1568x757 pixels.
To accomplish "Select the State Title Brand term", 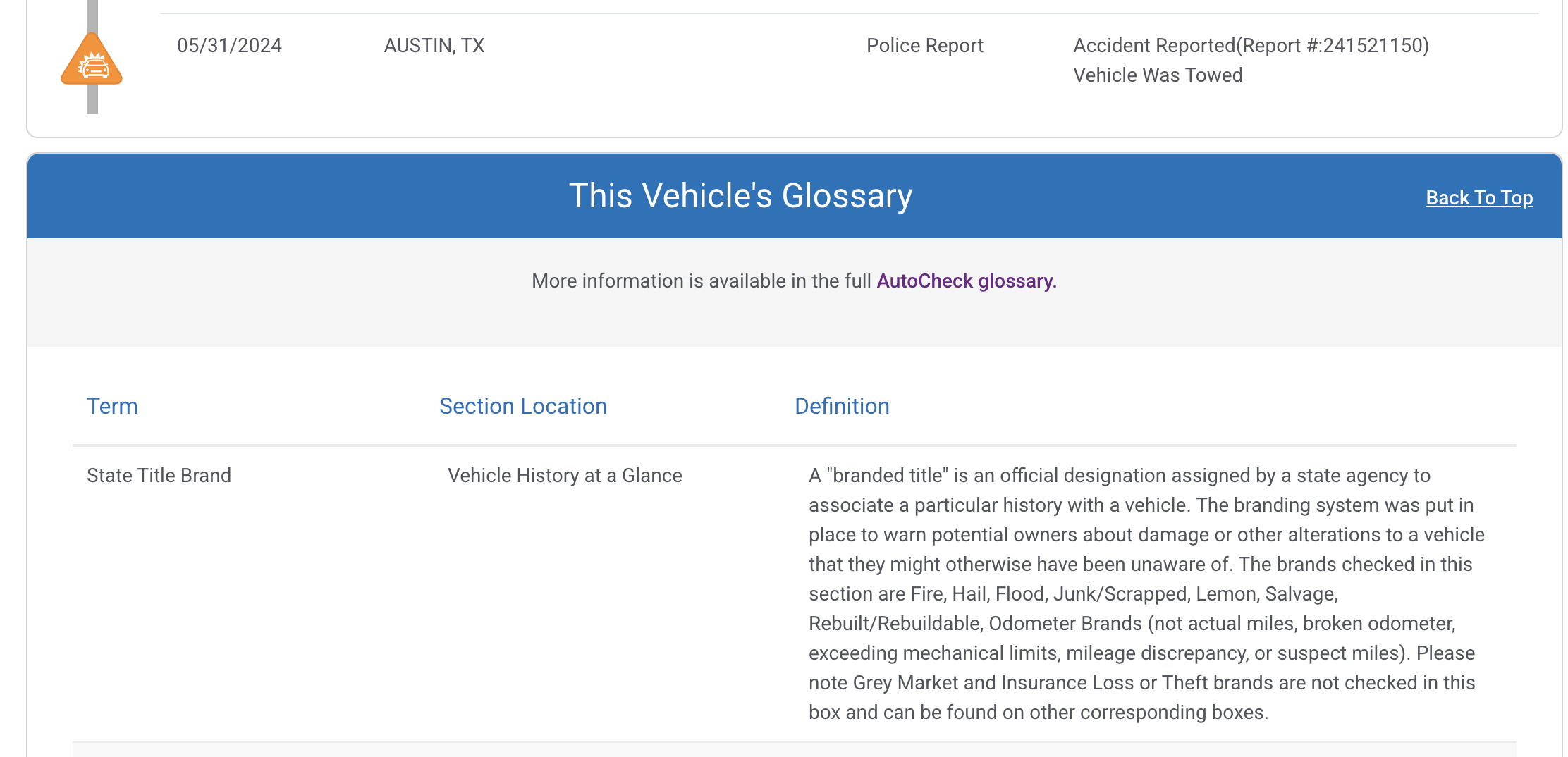I will point(159,476).
